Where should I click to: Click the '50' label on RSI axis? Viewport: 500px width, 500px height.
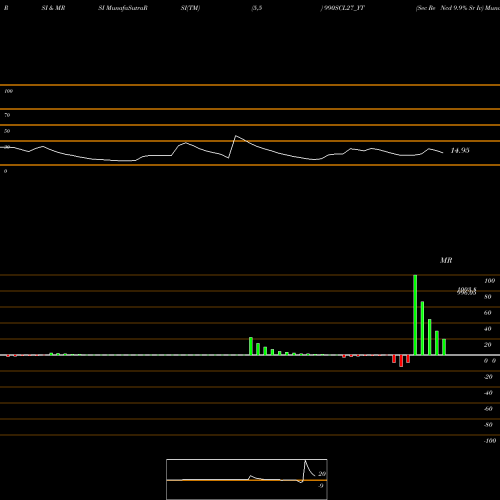coord(7,131)
